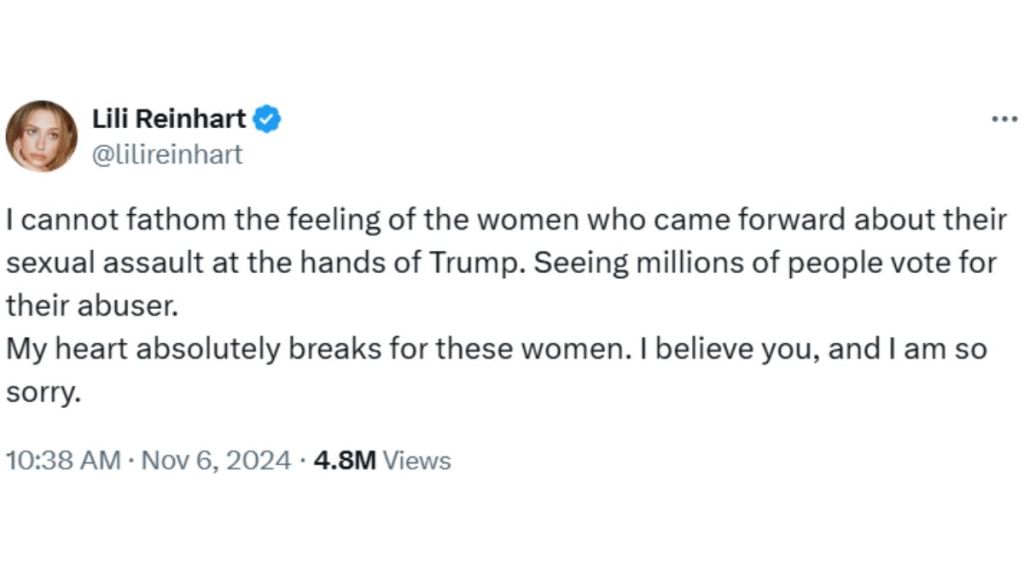The width and height of the screenshot is (1024, 576).
Task: Click the final word "sorry." in the tweet
Action: [41, 394]
